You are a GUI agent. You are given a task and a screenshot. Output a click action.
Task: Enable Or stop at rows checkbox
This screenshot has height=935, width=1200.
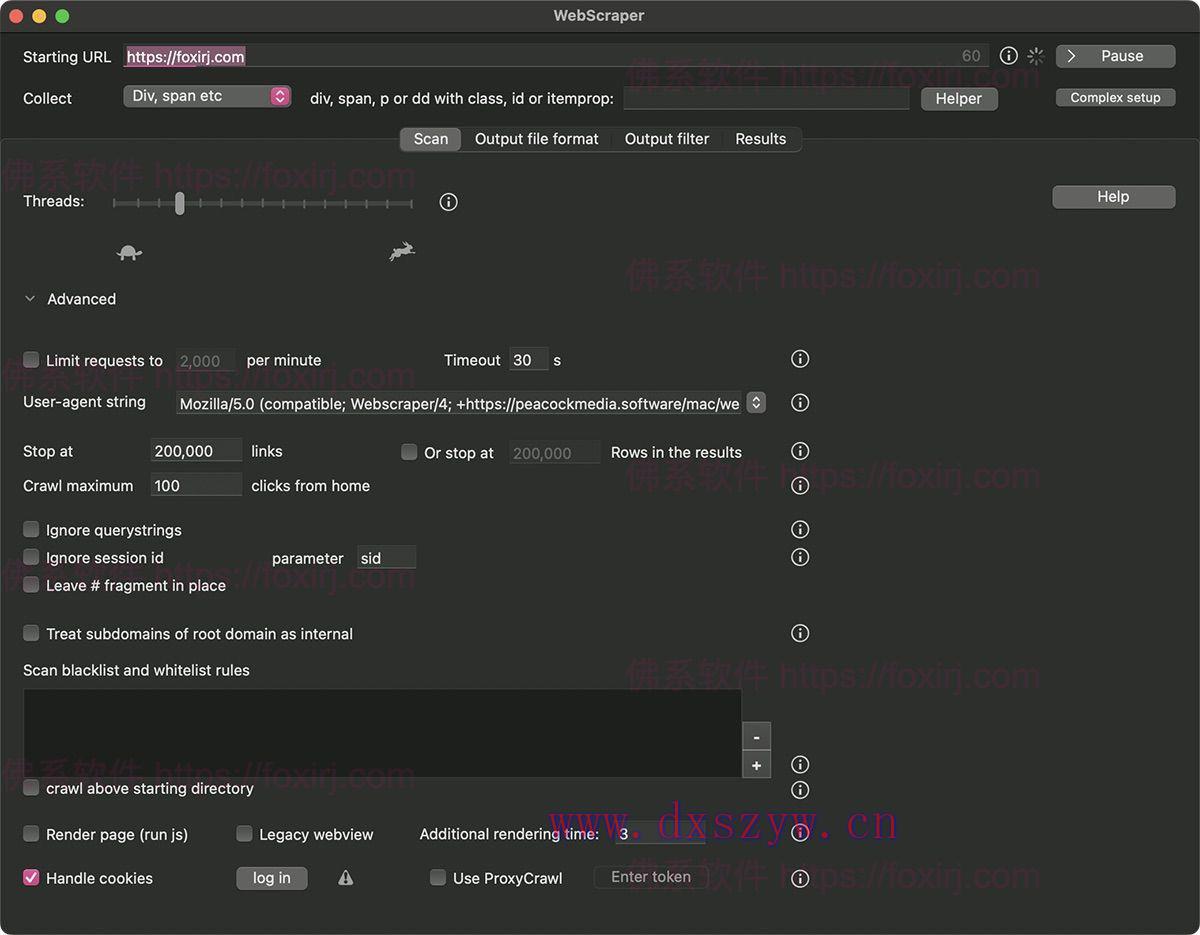coord(409,452)
